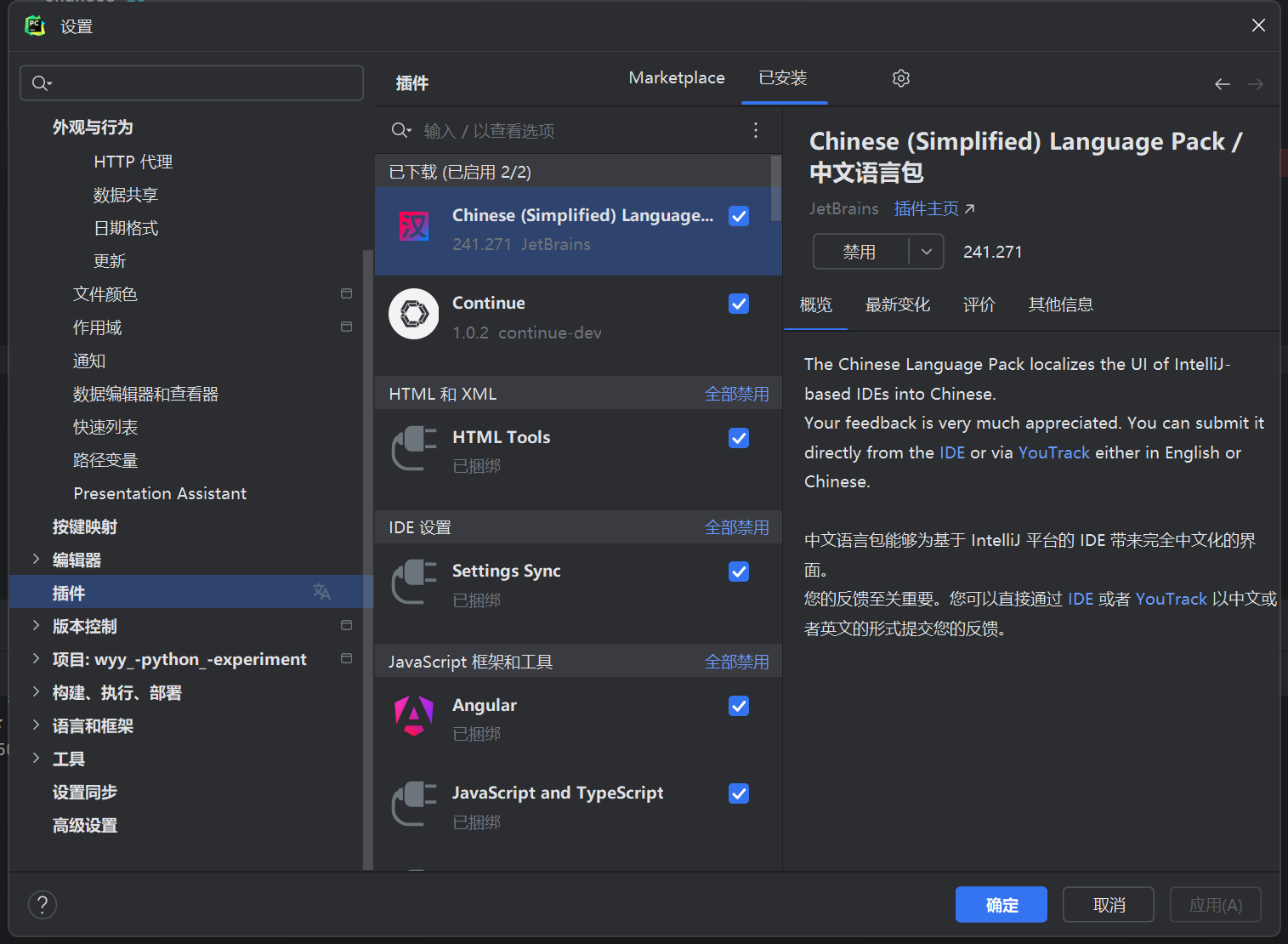Click the plugin list scrollbar thumb
This screenshot has height=944, width=1288.
775,187
